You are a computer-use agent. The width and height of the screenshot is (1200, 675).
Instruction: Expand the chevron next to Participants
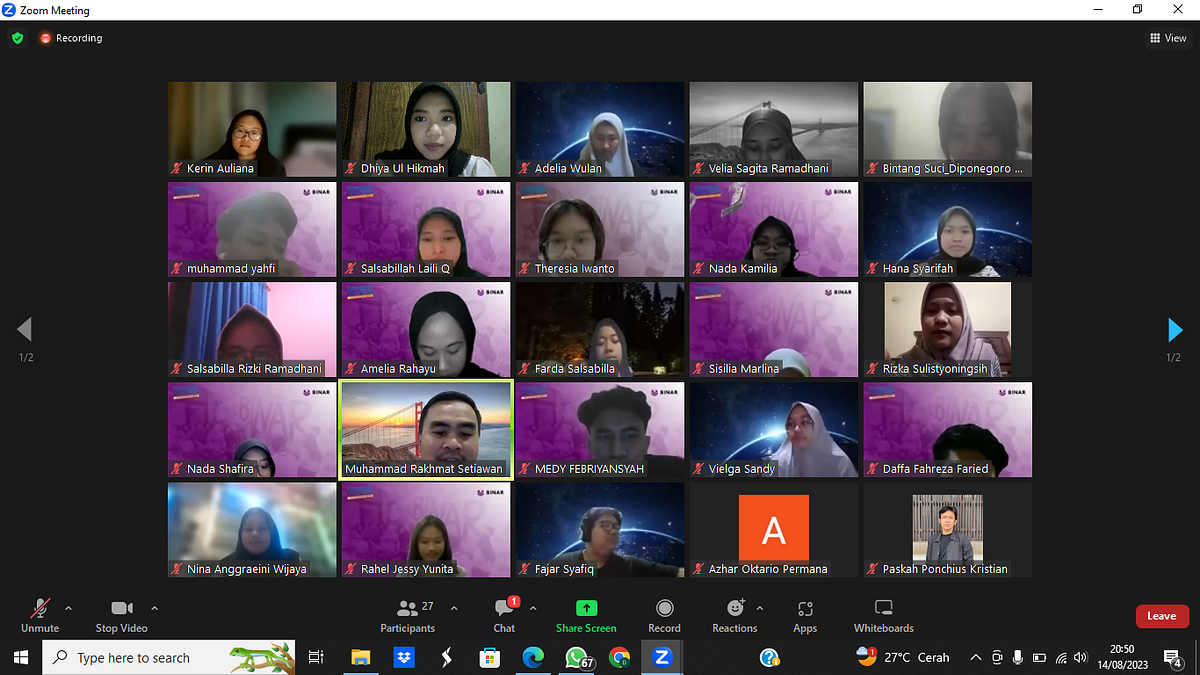(454, 608)
